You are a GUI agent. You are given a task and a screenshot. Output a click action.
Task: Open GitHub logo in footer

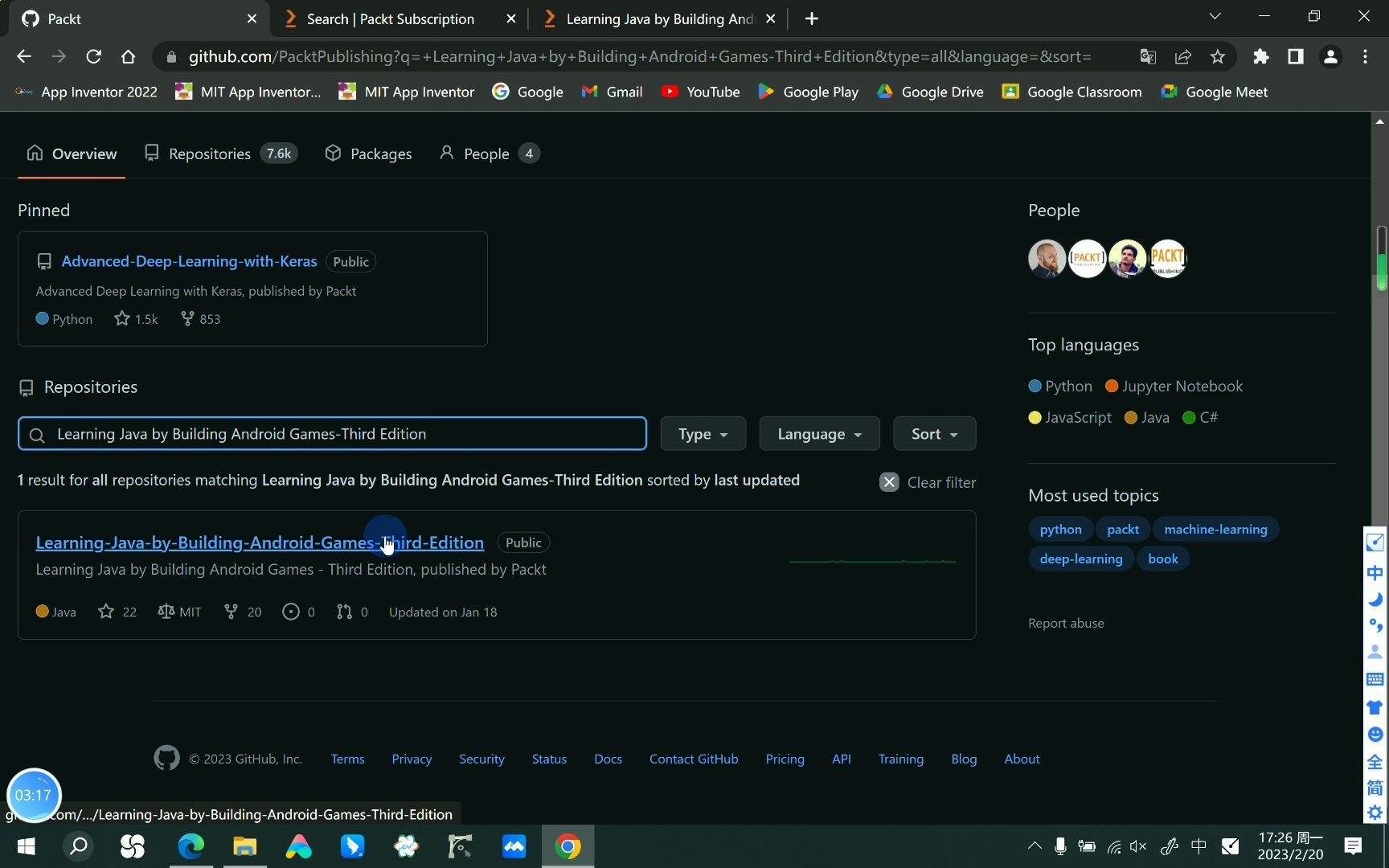pyautogui.click(x=166, y=758)
